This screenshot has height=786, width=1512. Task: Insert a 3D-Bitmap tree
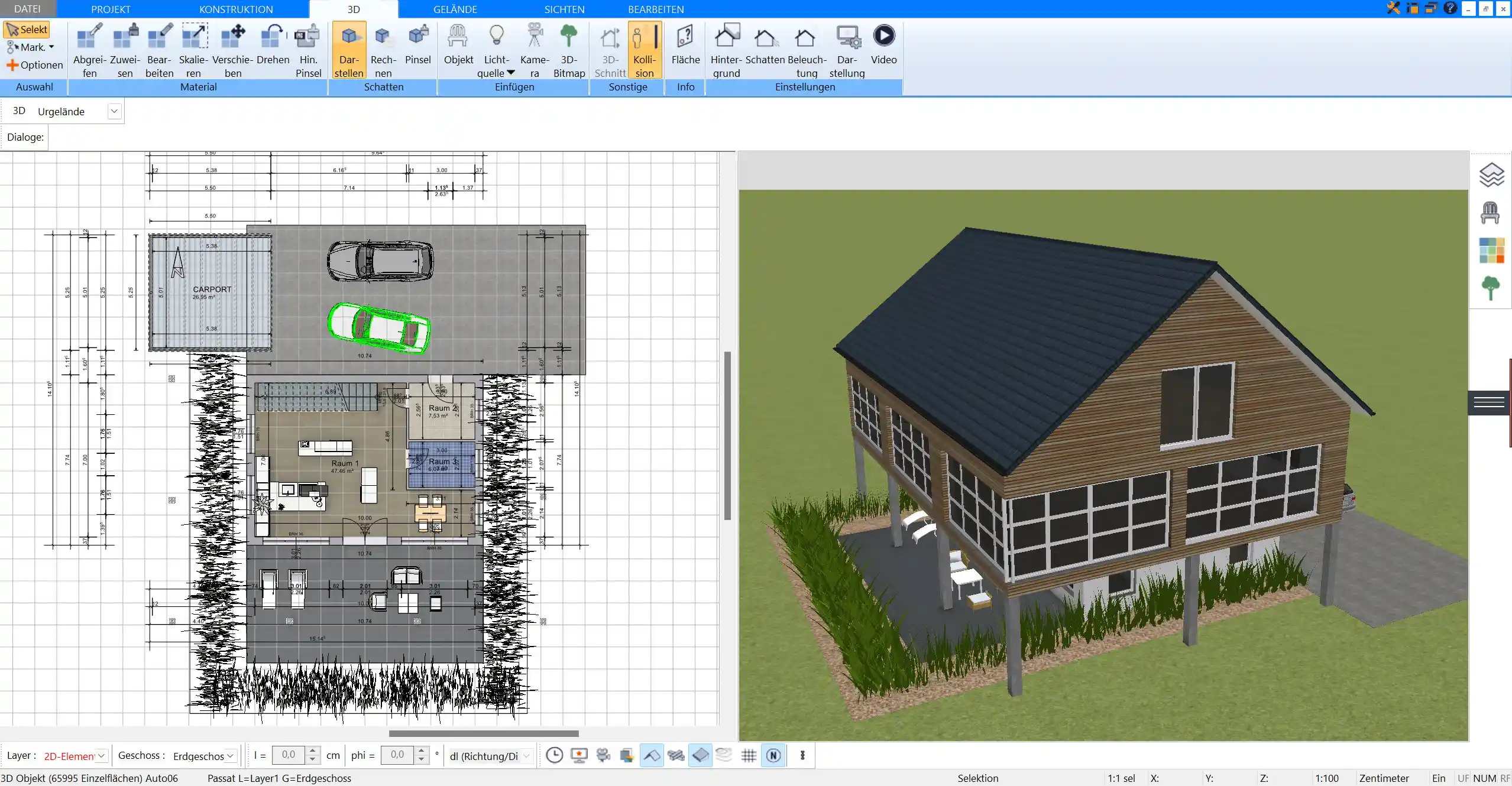click(x=569, y=50)
